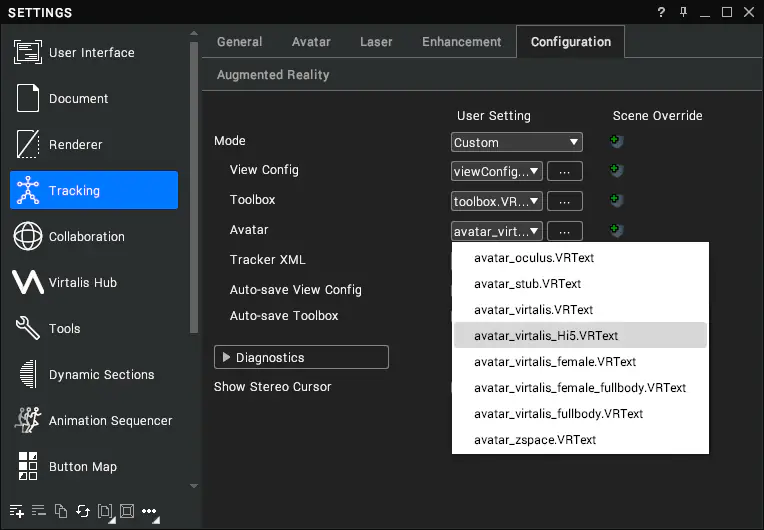Open the Animation Sequencer settings category
The image size is (764, 530).
point(94,420)
